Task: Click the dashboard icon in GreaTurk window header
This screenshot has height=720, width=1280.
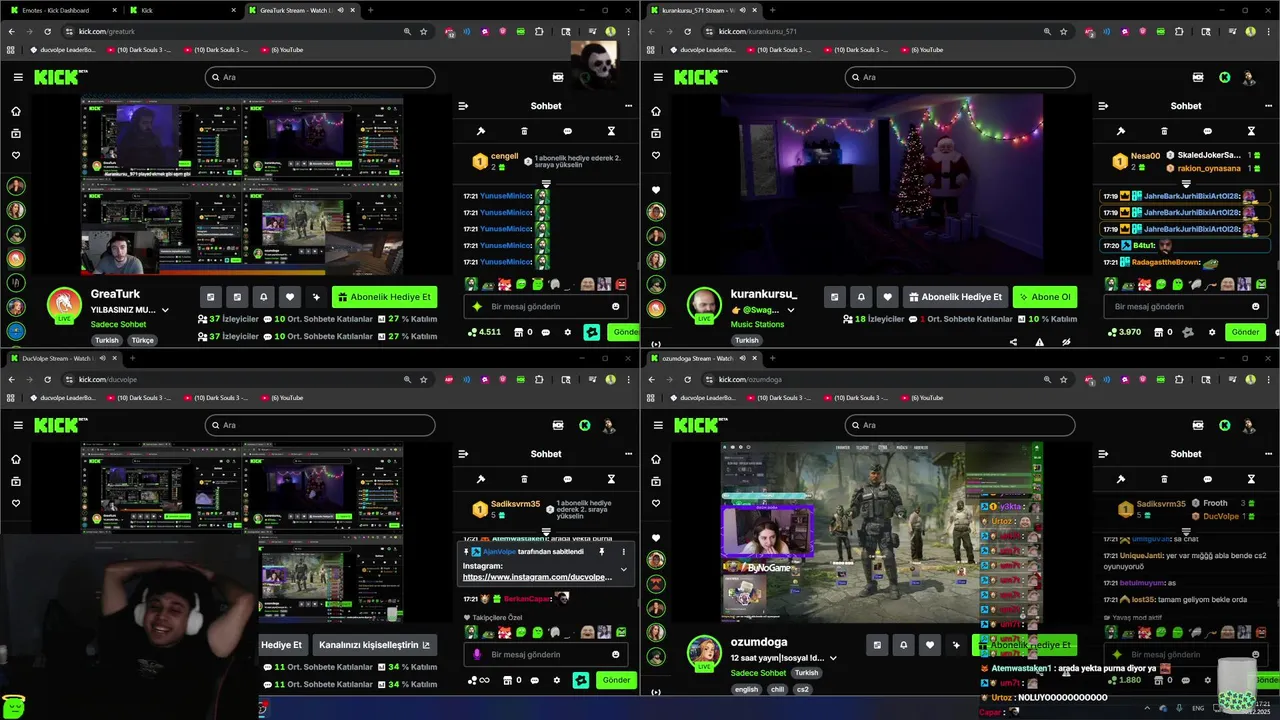Action: [x=558, y=77]
